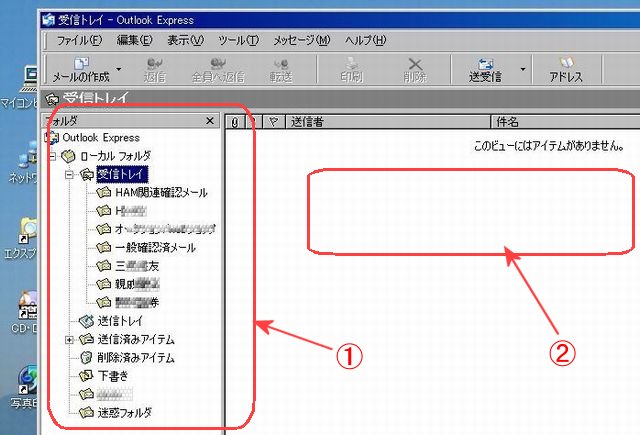The height and width of the screenshot is (435, 640).
Task: Open the メッセージ(M) menu
Action: (301, 40)
